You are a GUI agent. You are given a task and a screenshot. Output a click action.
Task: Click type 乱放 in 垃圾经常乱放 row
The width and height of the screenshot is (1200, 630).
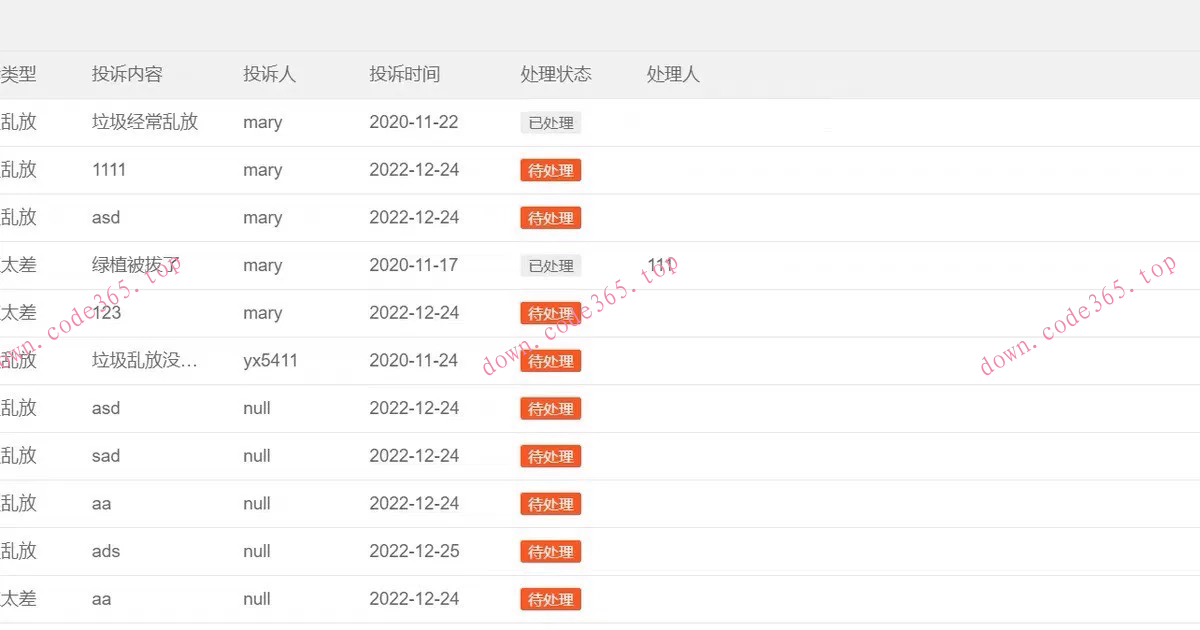click(18, 122)
